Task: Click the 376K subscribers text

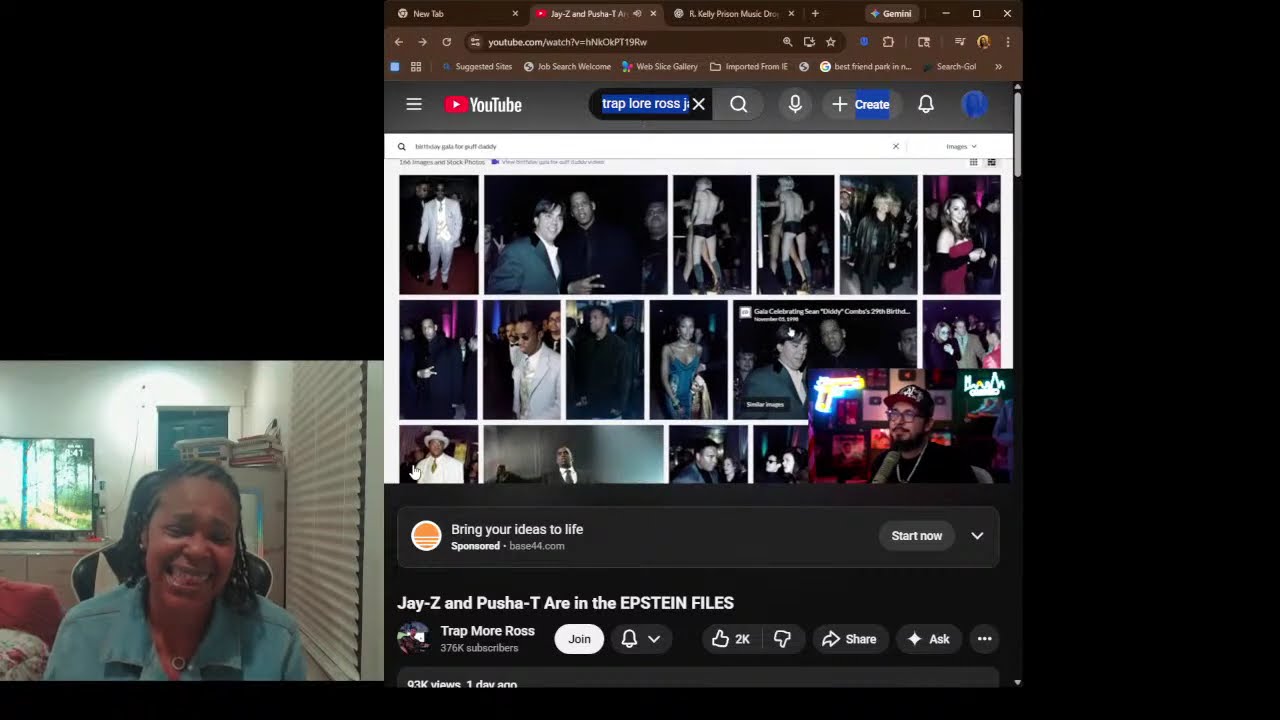Action: tap(479, 648)
